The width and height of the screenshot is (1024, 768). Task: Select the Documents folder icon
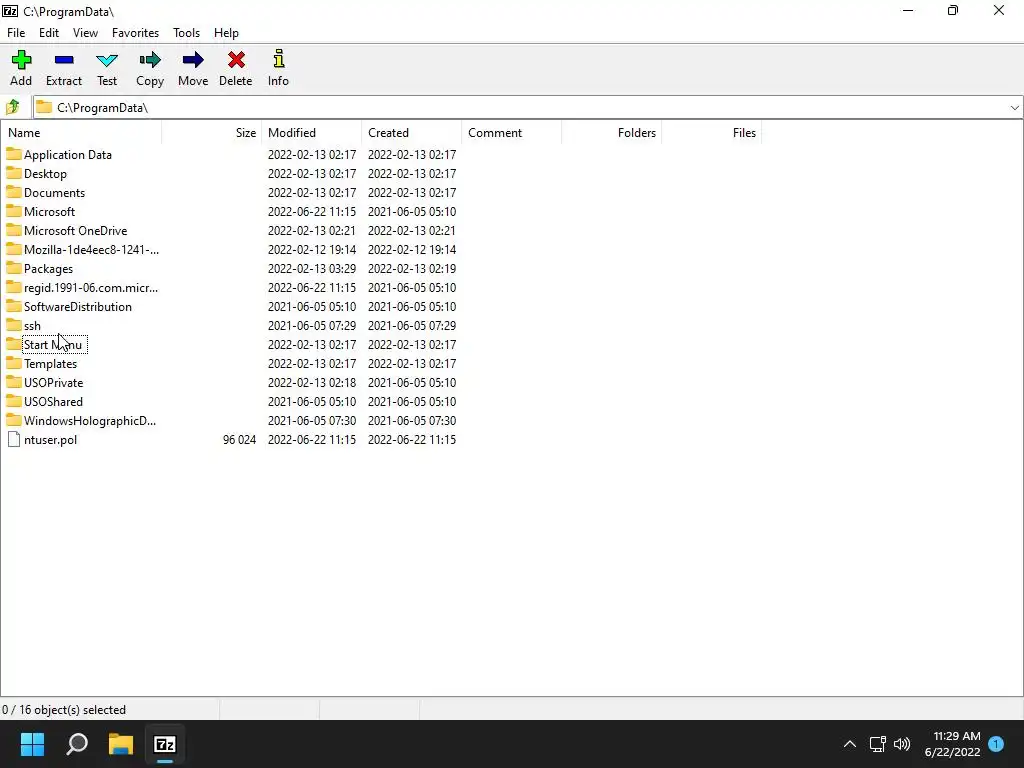[x=14, y=192]
